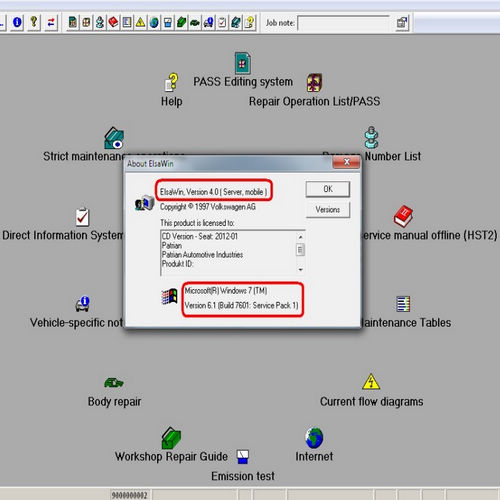Image resolution: width=500 pixels, height=500 pixels.
Task: Click status bar number 900000002
Action: point(129,495)
